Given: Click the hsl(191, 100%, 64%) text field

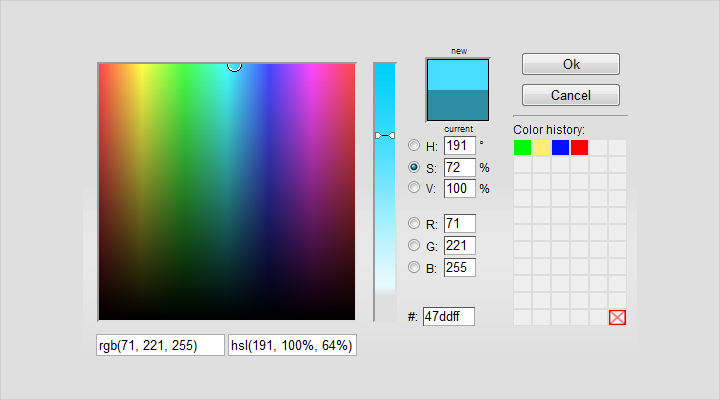Looking at the screenshot, I should coord(292,345).
